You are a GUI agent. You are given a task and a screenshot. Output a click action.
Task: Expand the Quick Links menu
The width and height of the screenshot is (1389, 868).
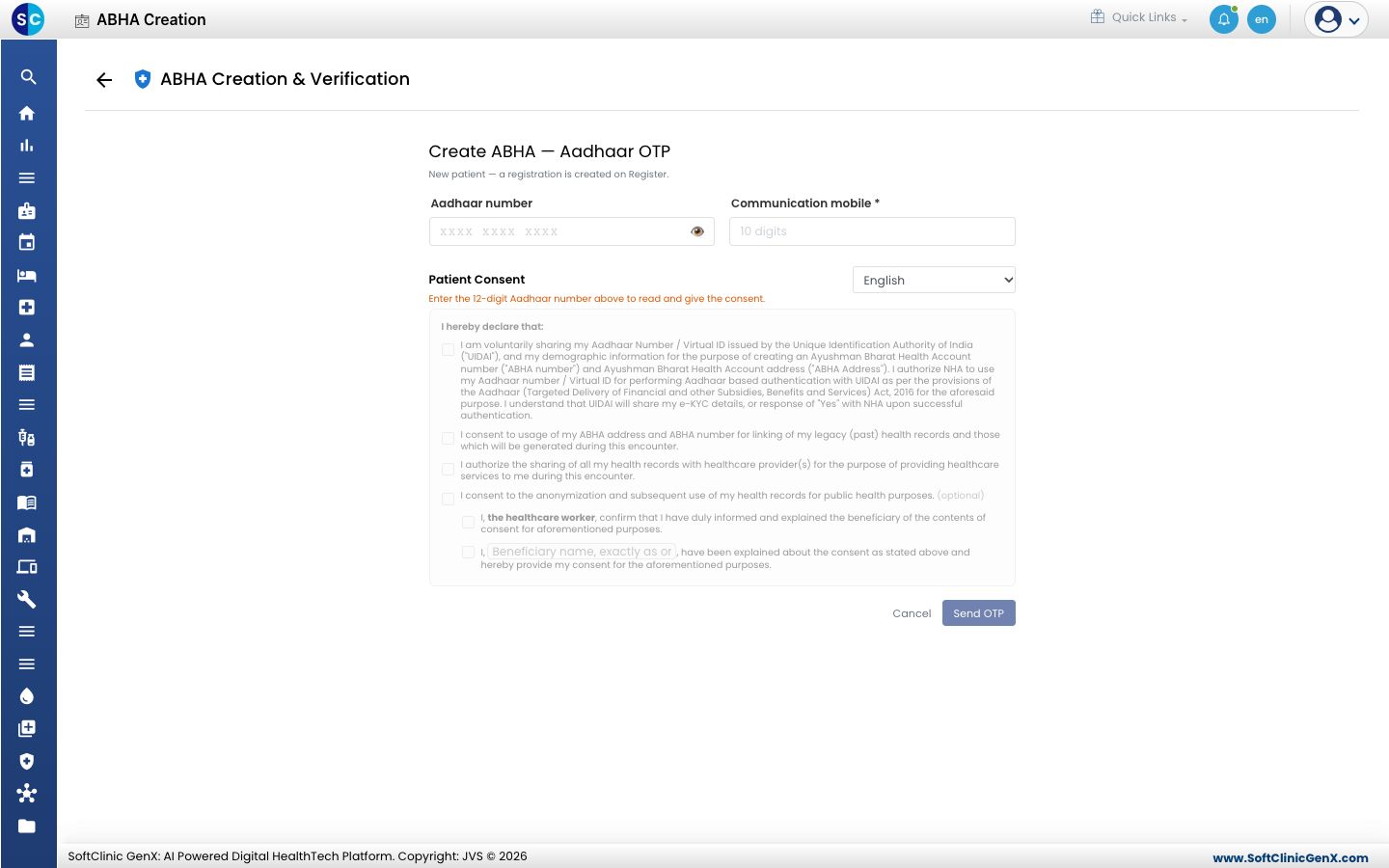coord(1139,17)
